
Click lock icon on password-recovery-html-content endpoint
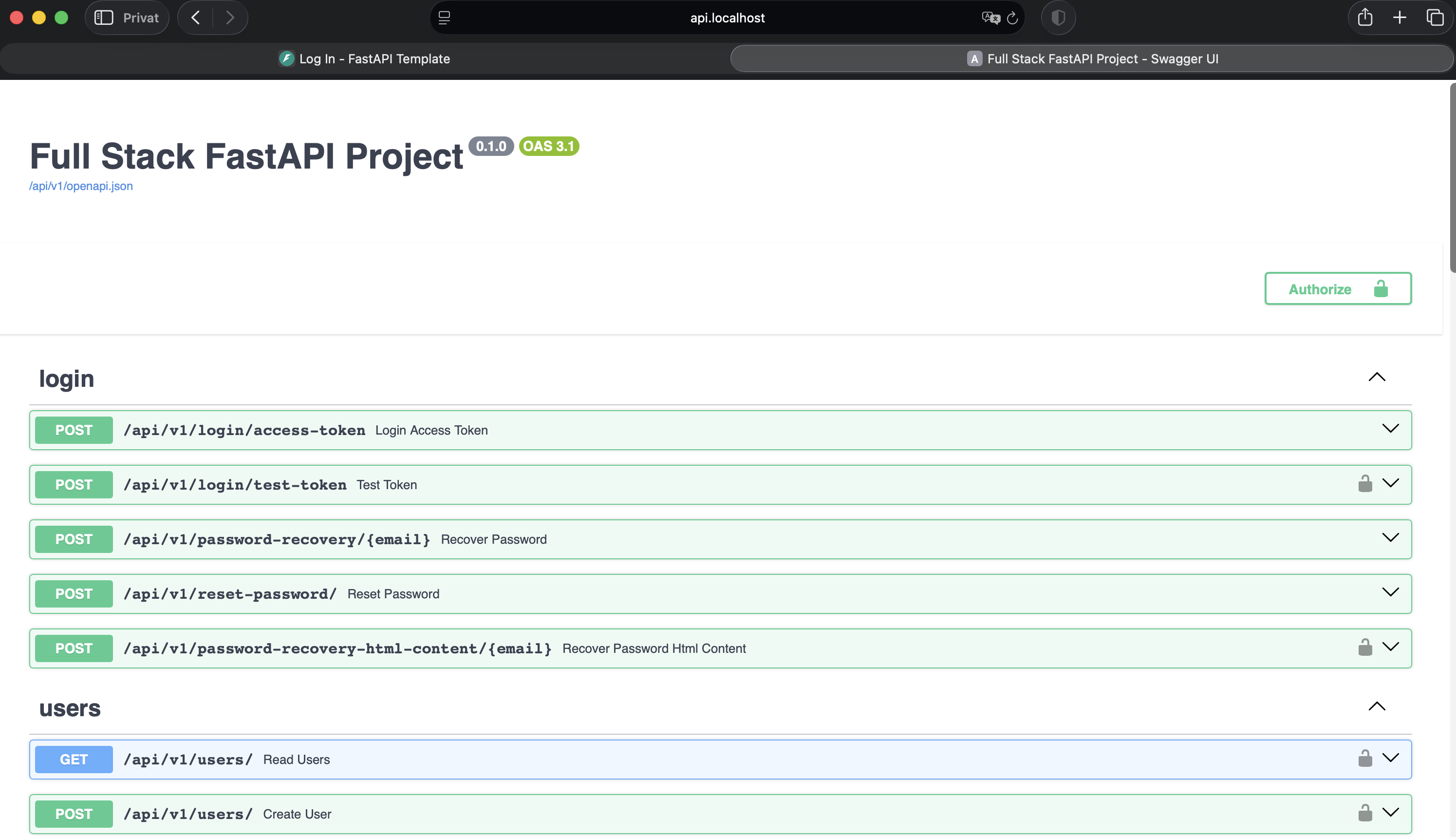point(1364,647)
